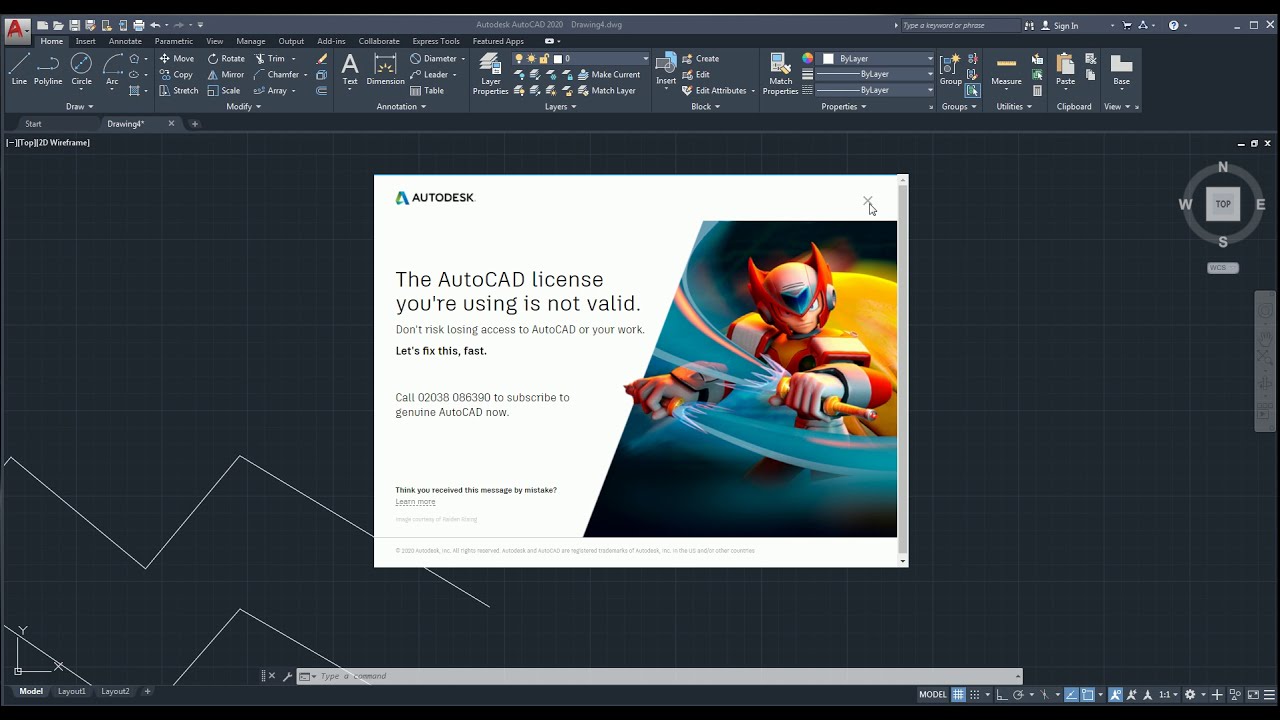Viewport: 1280px width, 720px height.
Task: Choose the Copy command
Action: pos(176,74)
